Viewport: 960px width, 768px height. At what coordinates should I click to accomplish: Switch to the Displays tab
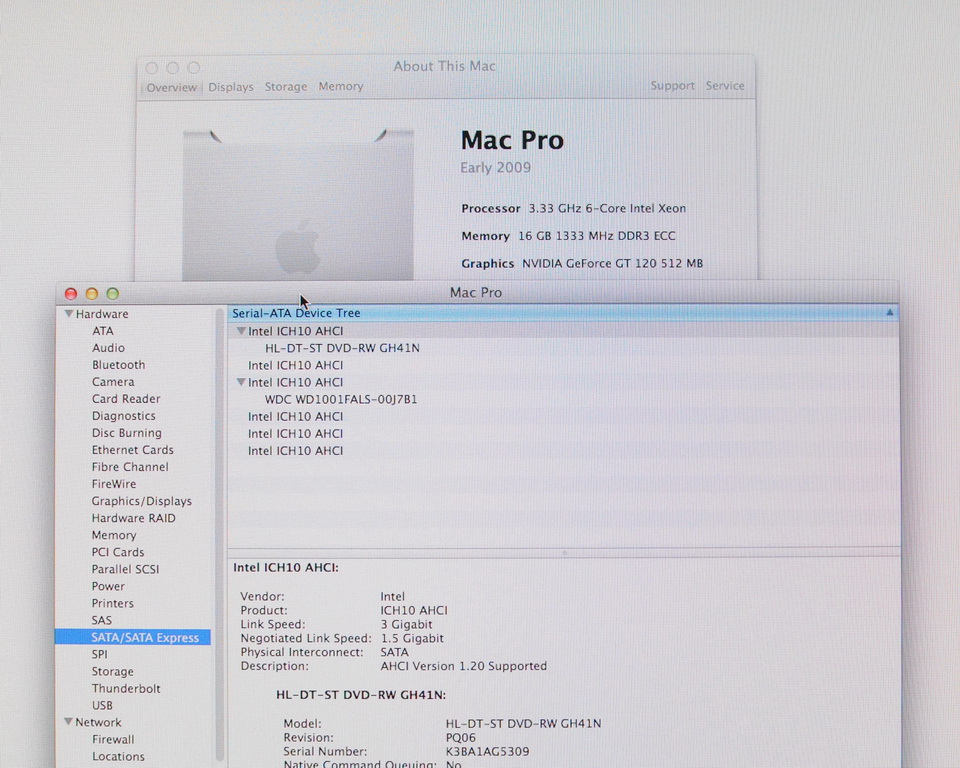click(x=231, y=87)
